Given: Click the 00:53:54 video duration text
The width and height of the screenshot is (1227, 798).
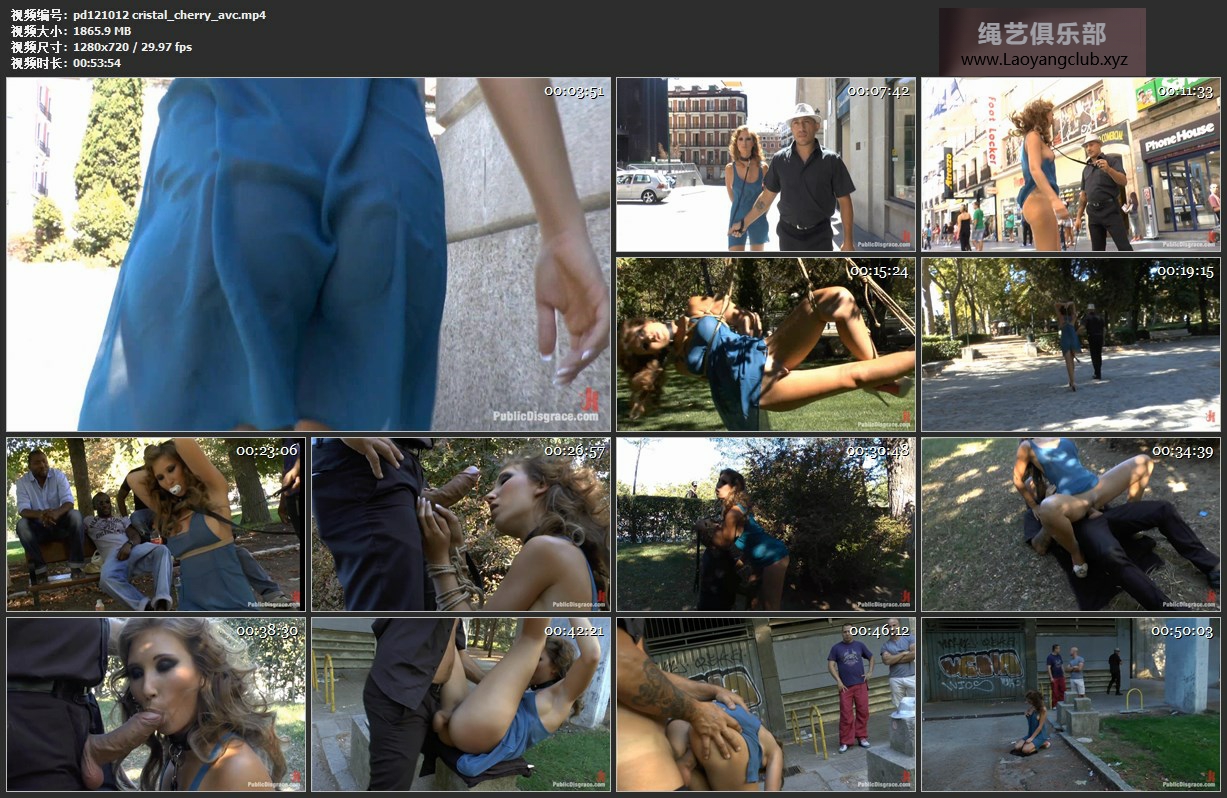Looking at the screenshot, I should click(97, 63).
